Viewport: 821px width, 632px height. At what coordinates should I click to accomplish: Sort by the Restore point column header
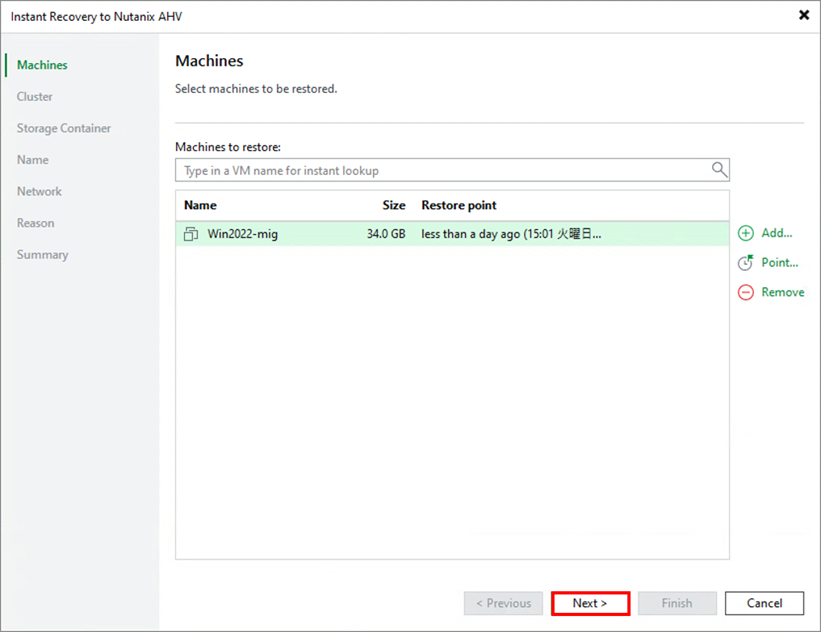click(459, 205)
